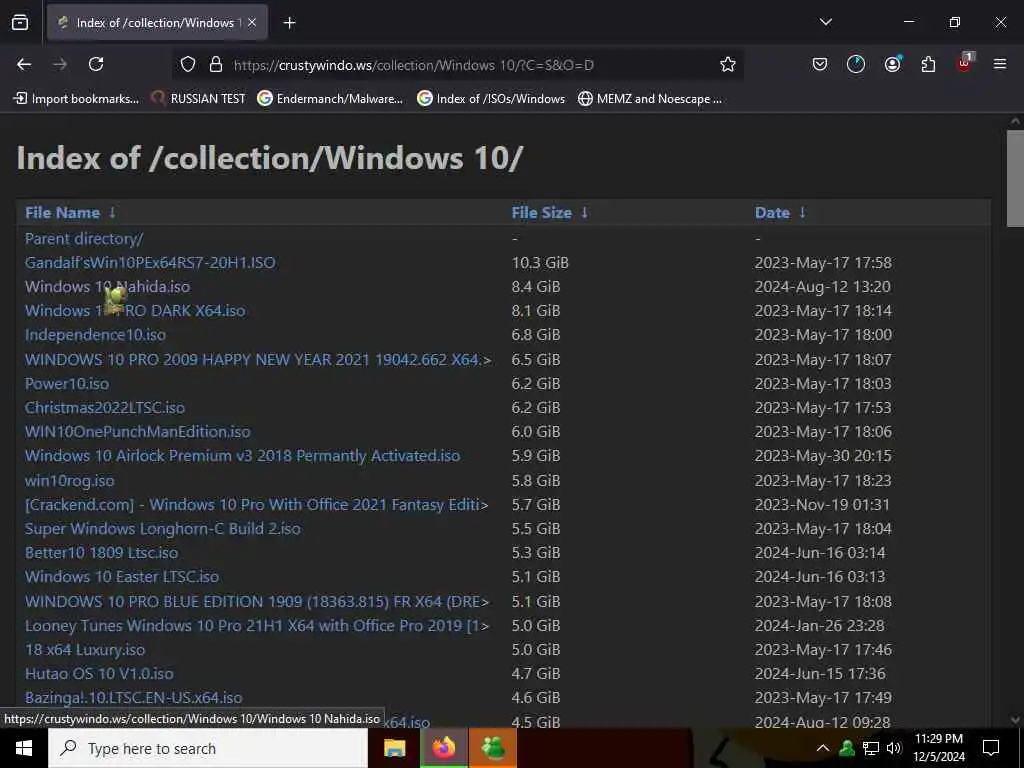Sort listing by Date header

[x=772, y=213]
